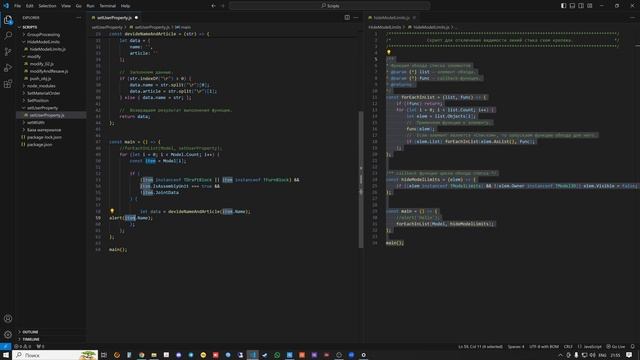This screenshot has width=640, height=360.
Task: Go forward using the navigation arrow
Action: (223, 6)
